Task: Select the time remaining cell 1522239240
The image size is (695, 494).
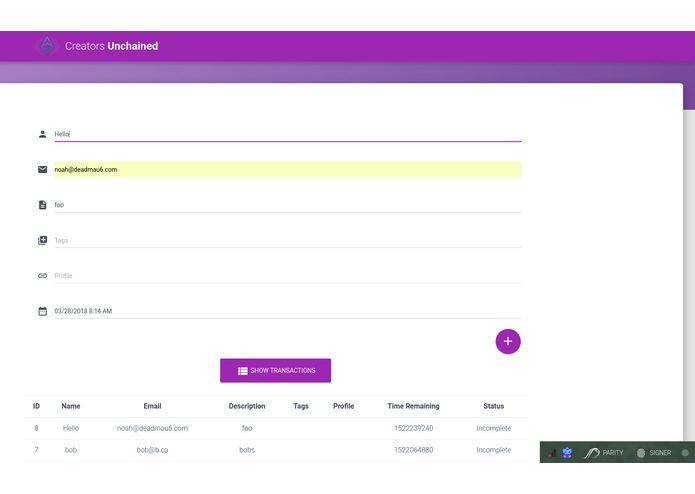Action: pyautogui.click(x=414, y=428)
